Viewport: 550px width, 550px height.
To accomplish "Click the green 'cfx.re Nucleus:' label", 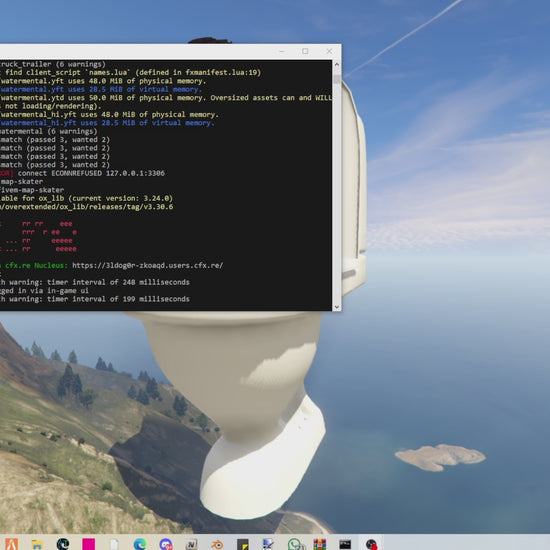I will click(36, 266).
